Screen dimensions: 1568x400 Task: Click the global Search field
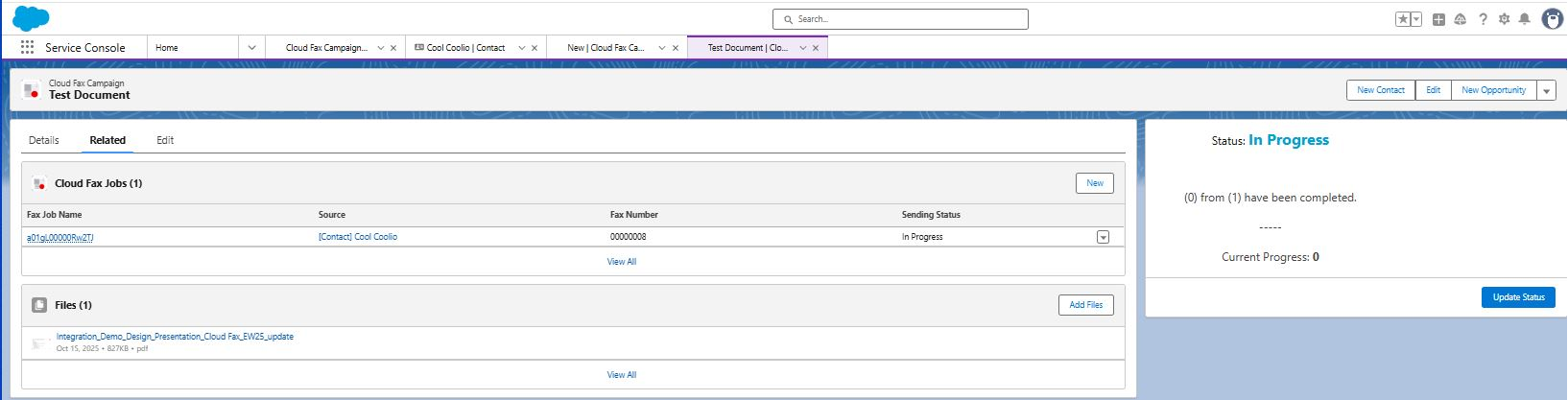click(900, 19)
